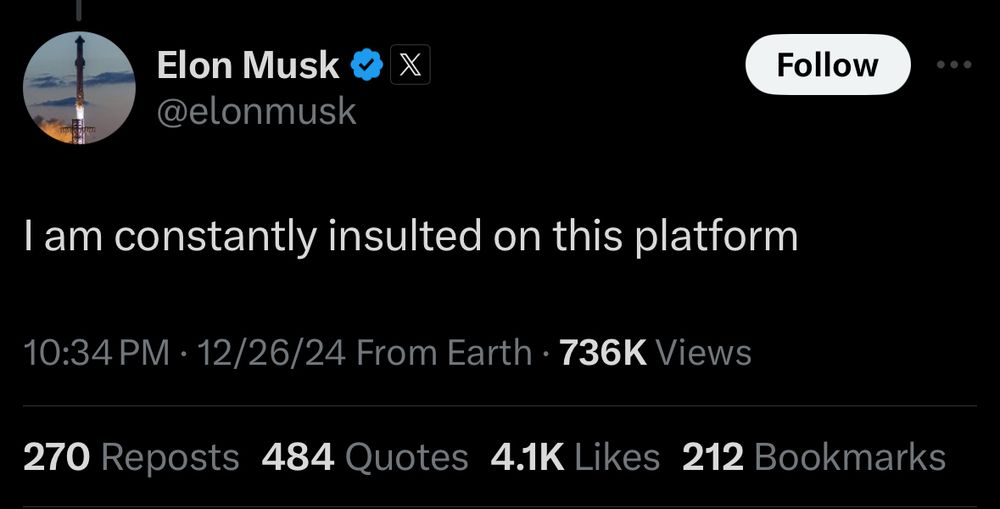Select the tweet text about being insulted
The height and width of the screenshot is (509, 1000).
point(411,237)
